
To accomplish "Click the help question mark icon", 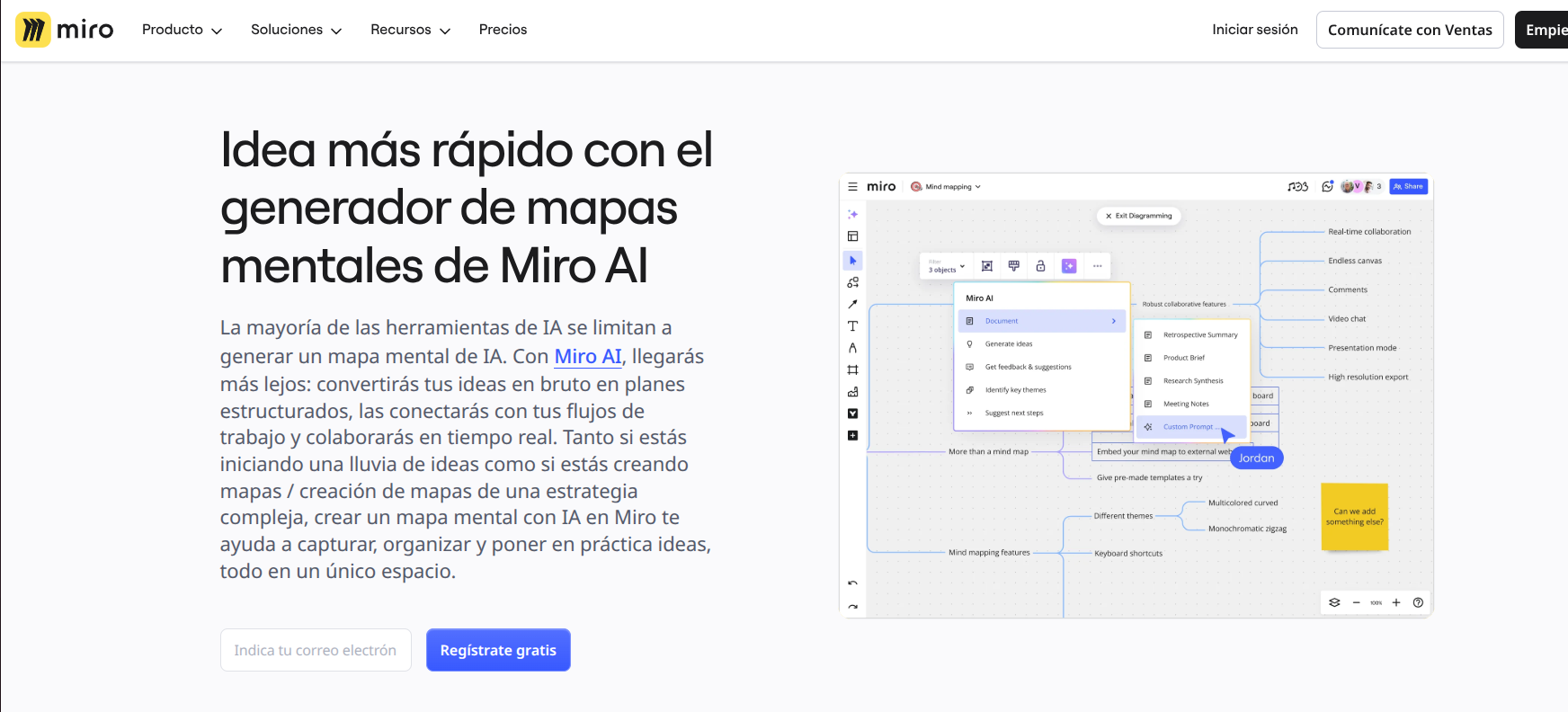I will (x=1418, y=602).
